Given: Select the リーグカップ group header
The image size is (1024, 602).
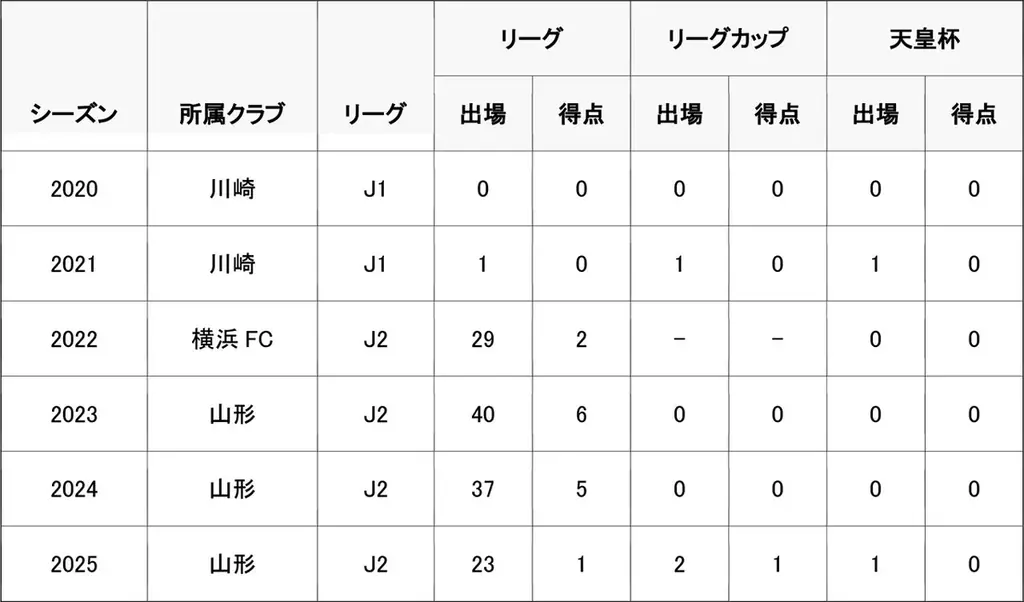Looking at the screenshot, I should point(728,39).
